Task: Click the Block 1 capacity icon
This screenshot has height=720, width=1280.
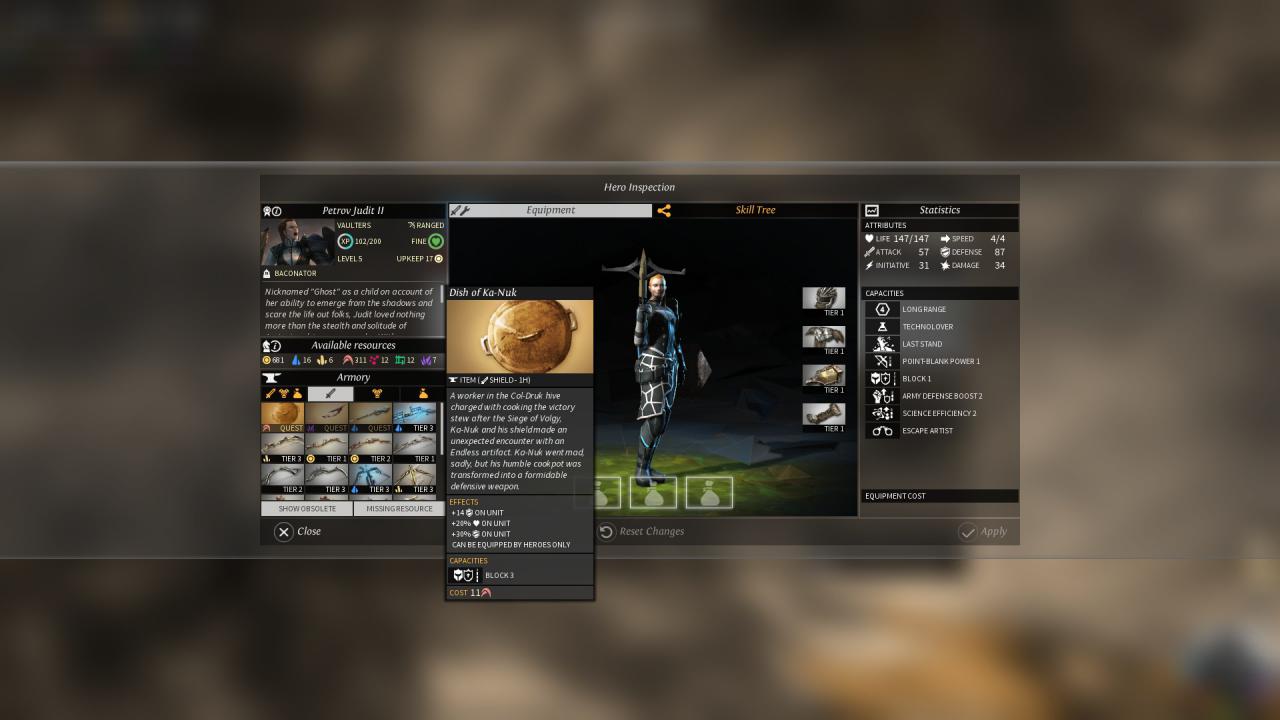Action: pyautogui.click(x=882, y=379)
